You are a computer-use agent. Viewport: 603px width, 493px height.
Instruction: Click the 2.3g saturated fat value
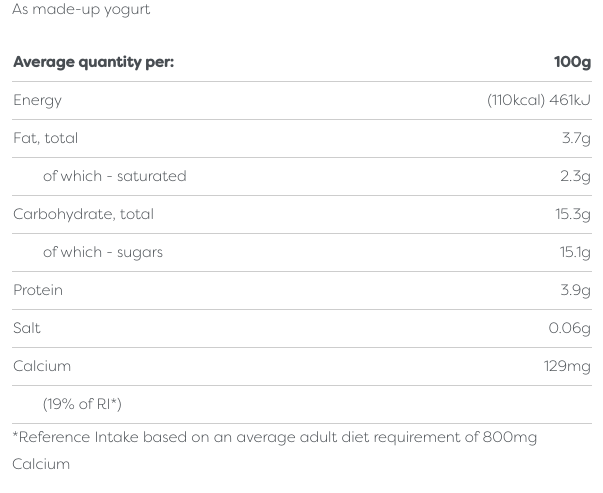pyautogui.click(x=575, y=176)
